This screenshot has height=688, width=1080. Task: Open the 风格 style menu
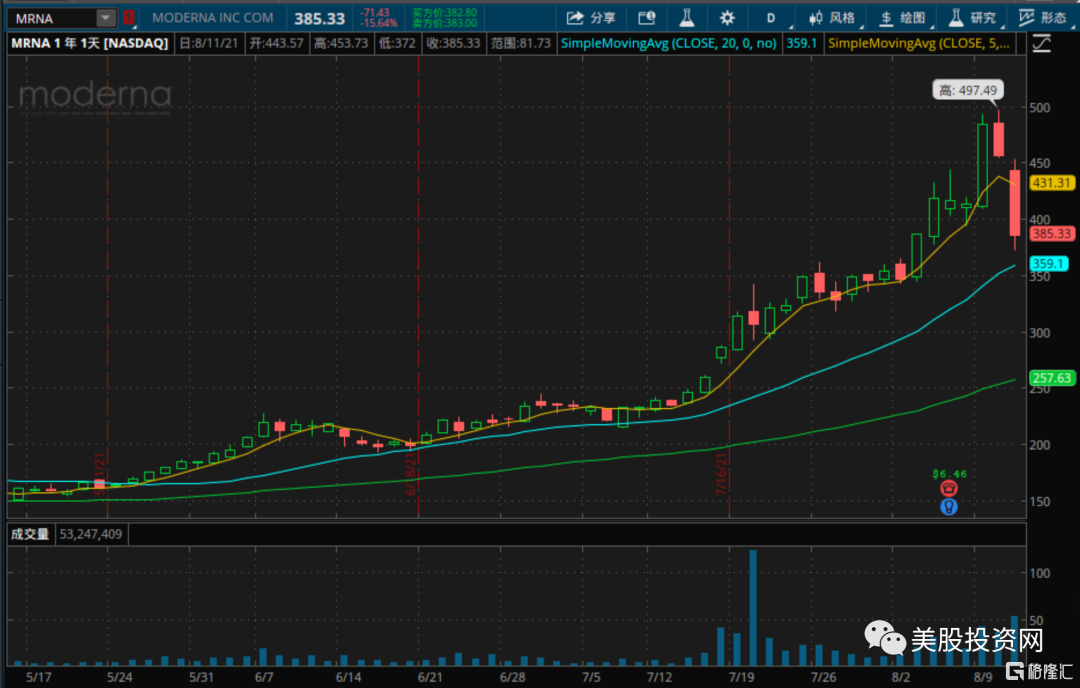point(830,18)
